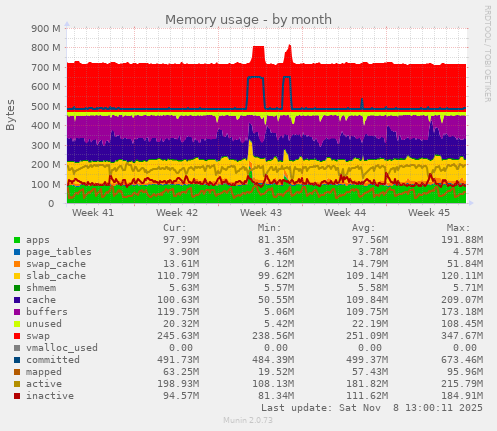Screen dimensions: 497x431
Task: Click the 'swap' legend label
Action: click(38, 336)
